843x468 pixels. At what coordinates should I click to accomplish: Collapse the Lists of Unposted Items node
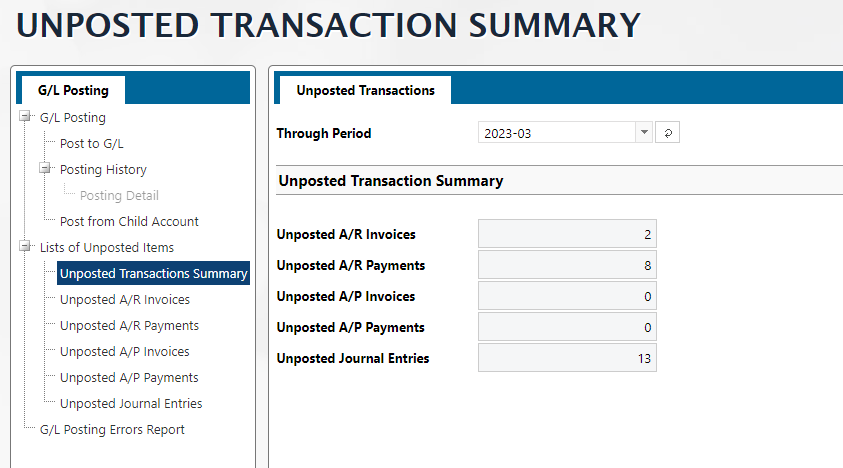coord(25,247)
